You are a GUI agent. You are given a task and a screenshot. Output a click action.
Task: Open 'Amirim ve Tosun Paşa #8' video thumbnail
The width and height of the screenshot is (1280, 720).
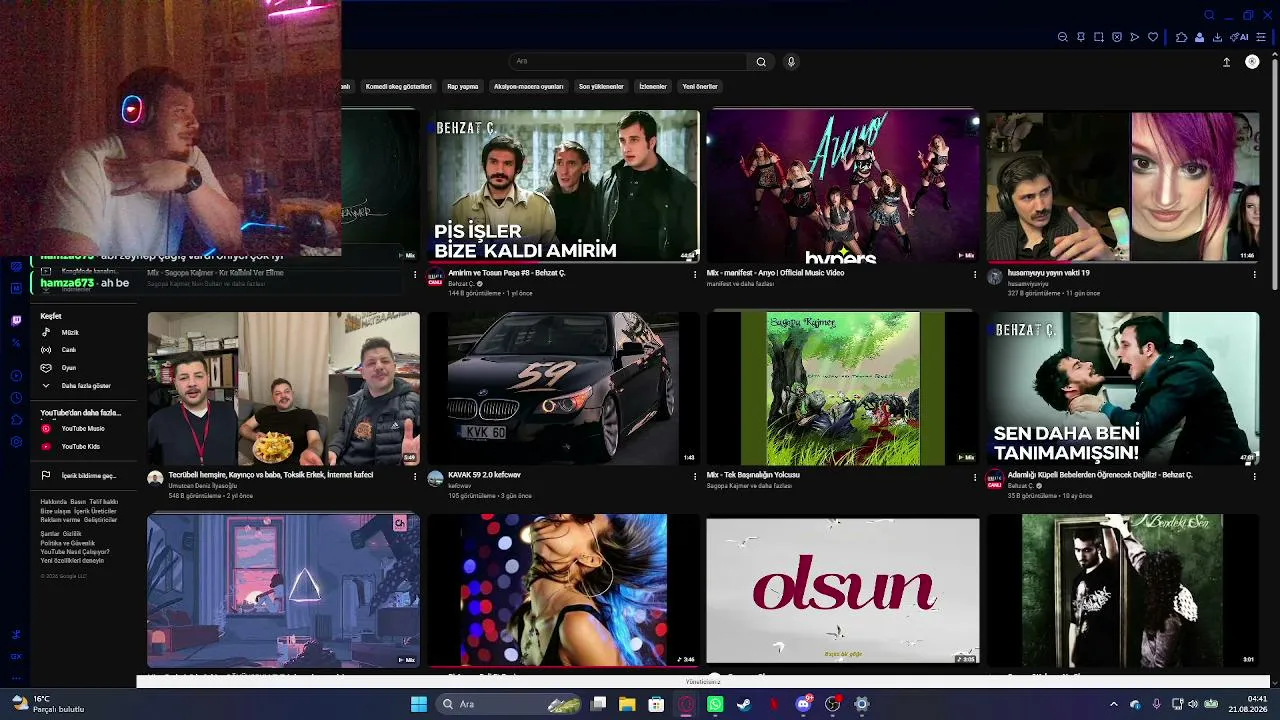(563, 186)
